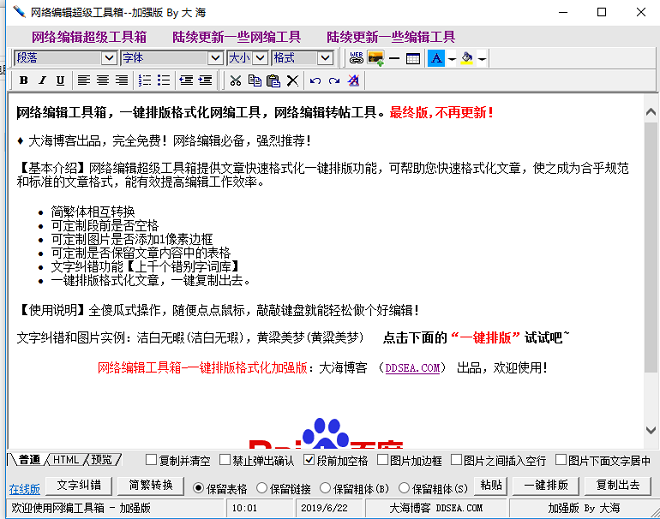Click the 粘贴 paste button
This screenshot has height=519, width=660.
point(491,486)
